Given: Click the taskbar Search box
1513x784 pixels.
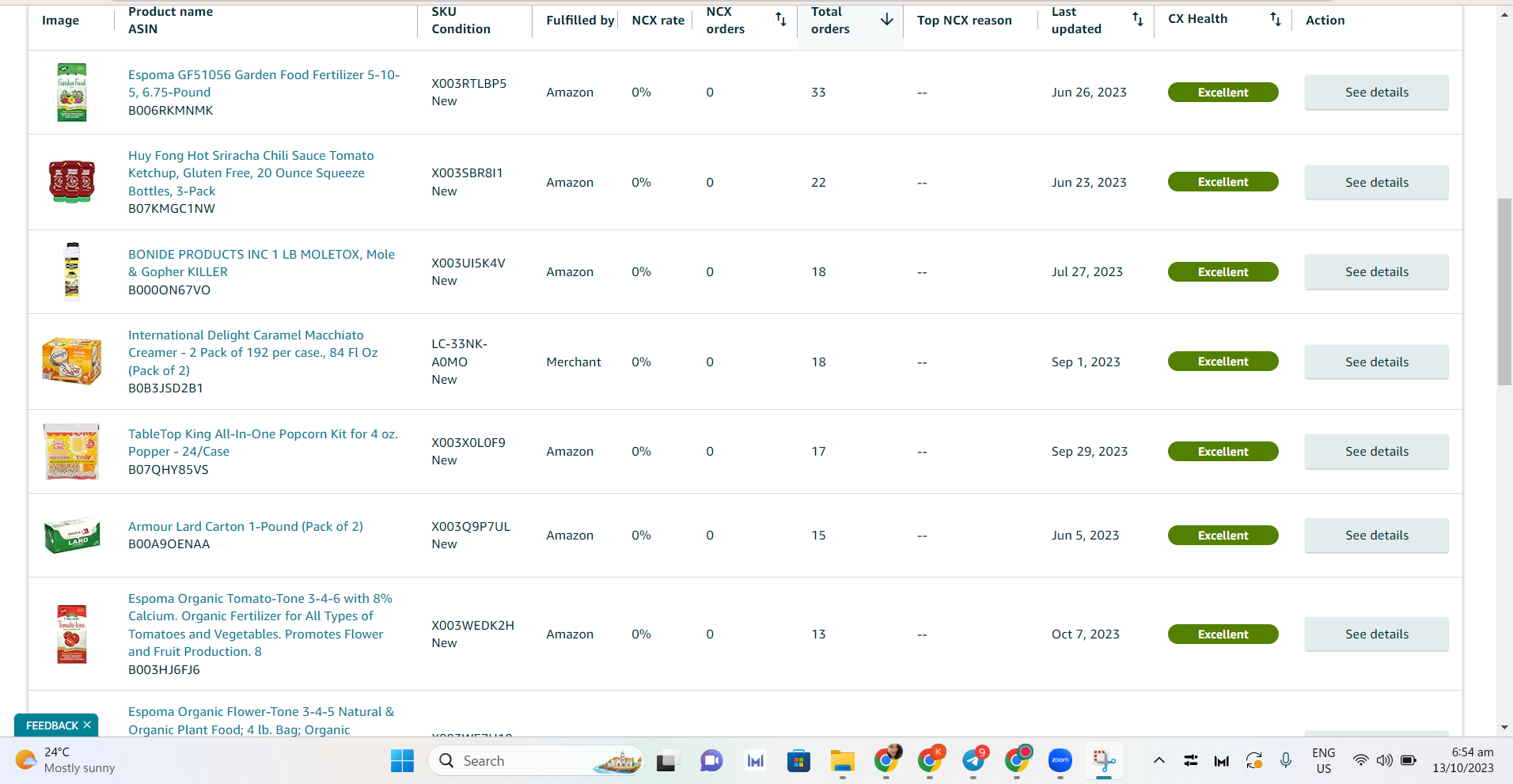Looking at the screenshot, I should tap(537, 761).
